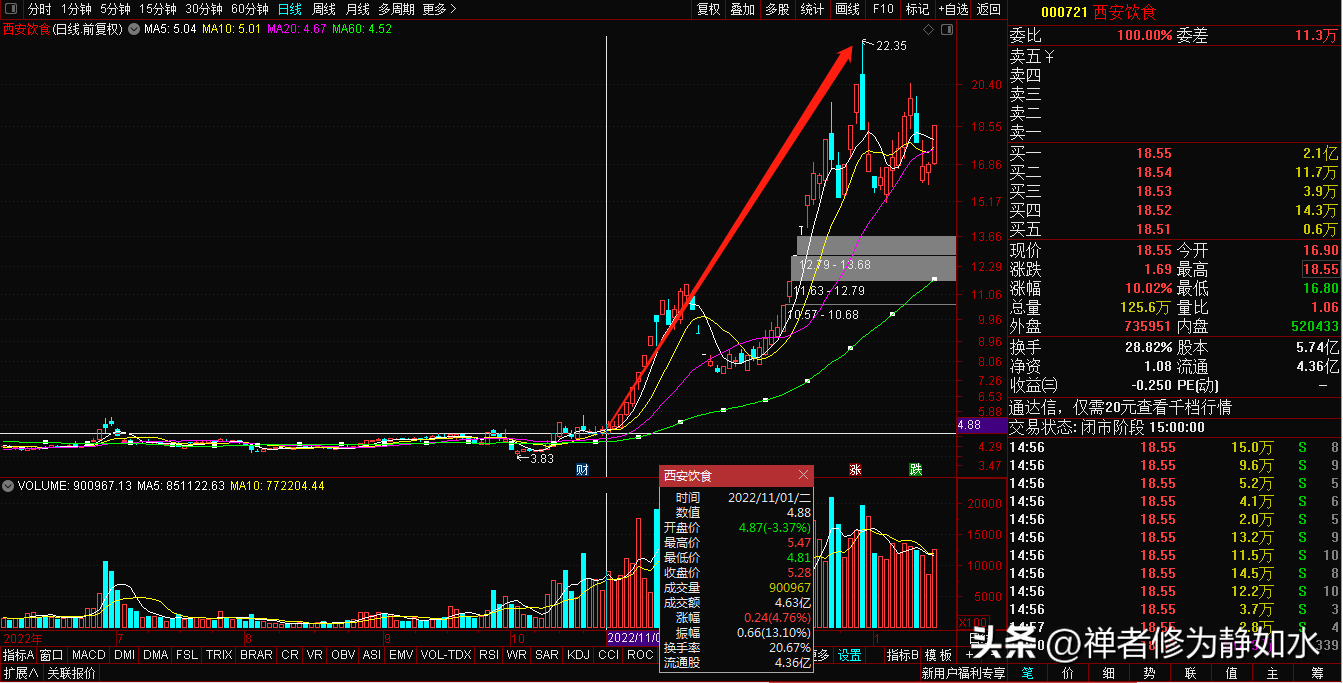Screen dimensions: 1343x683
Task: Select the OBV indicator tab
Action: click(x=343, y=655)
